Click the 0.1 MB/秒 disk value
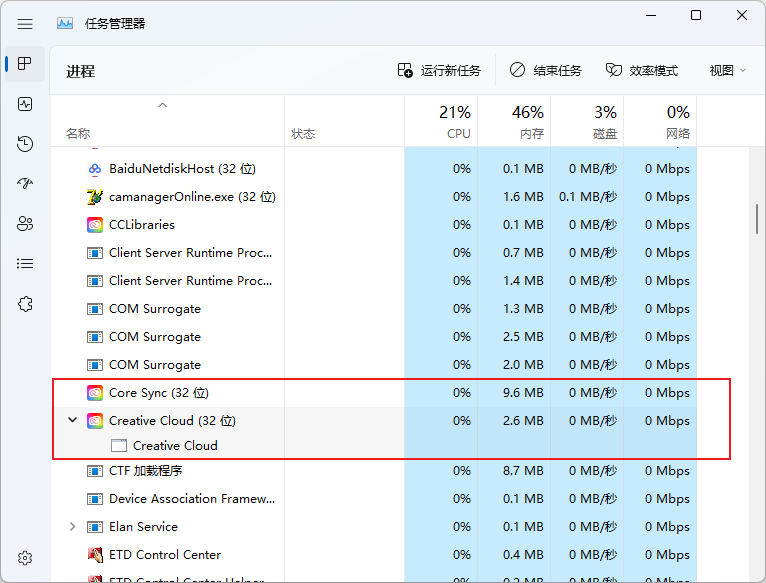This screenshot has width=766, height=583. point(588,197)
